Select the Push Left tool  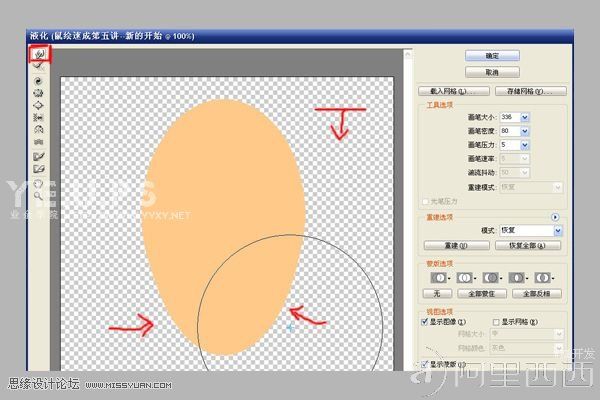click(x=38, y=118)
